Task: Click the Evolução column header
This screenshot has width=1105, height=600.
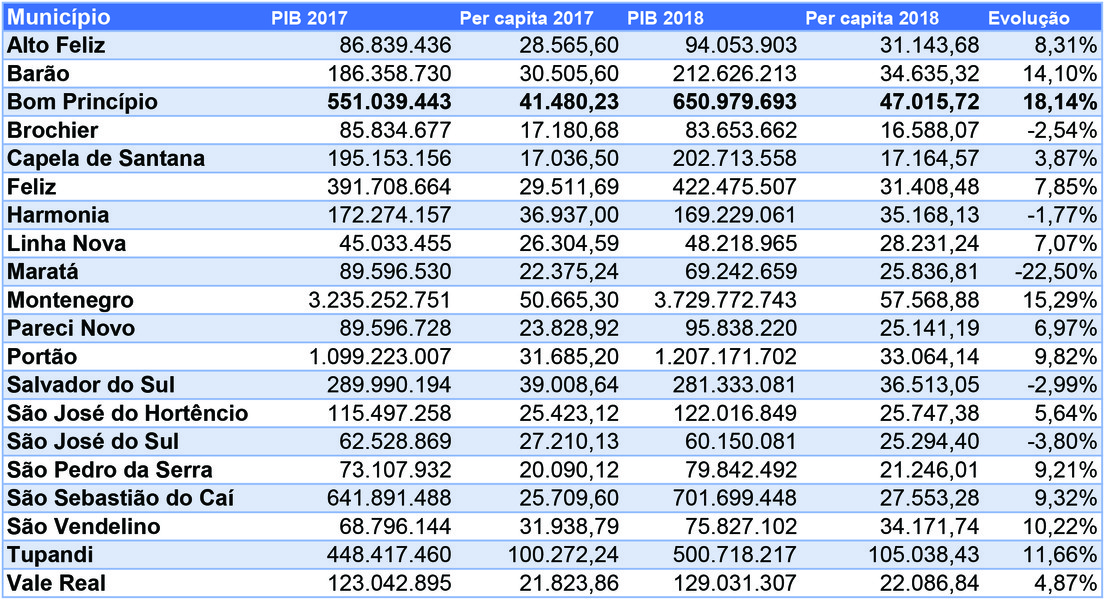Action: [x=1029, y=18]
